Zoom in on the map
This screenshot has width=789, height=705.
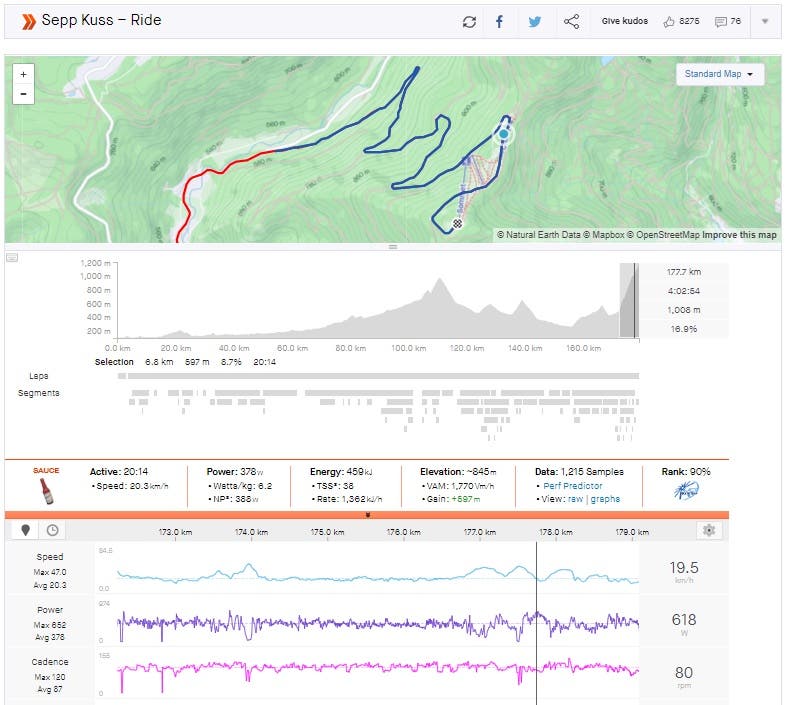24,74
